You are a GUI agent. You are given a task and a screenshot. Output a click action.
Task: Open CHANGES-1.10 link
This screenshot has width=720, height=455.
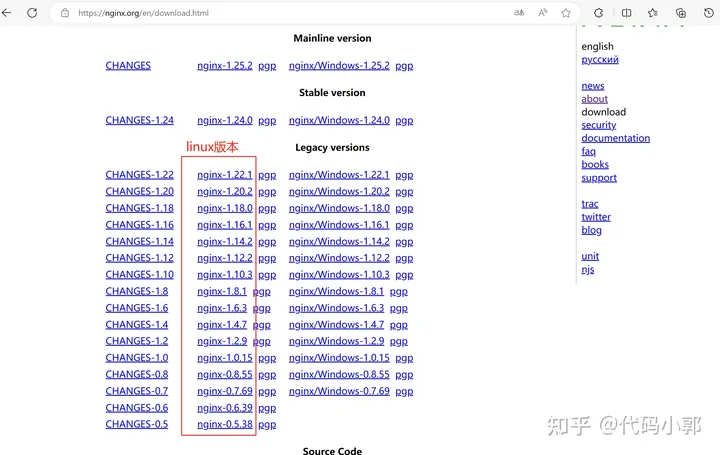[x=140, y=275]
